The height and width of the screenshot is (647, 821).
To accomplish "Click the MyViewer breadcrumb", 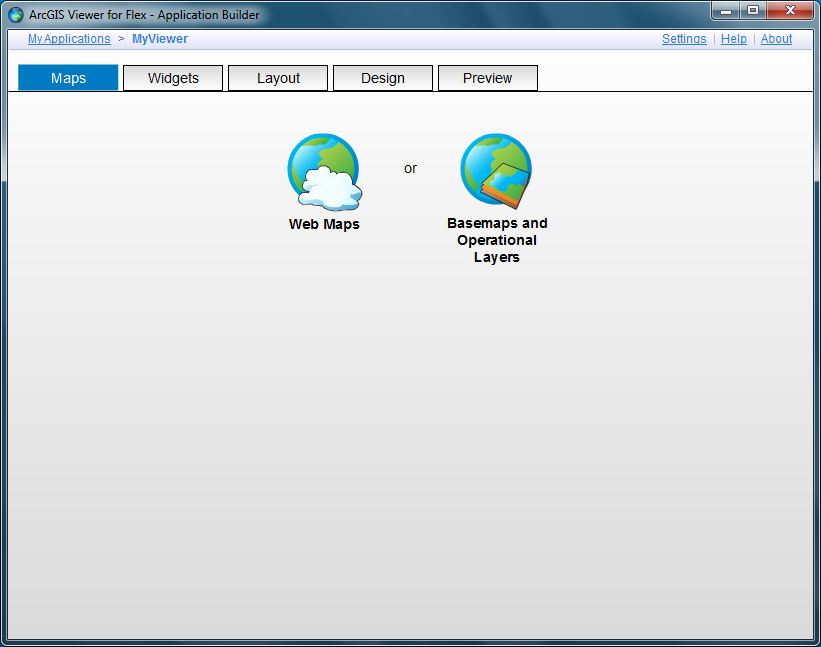I will point(160,39).
